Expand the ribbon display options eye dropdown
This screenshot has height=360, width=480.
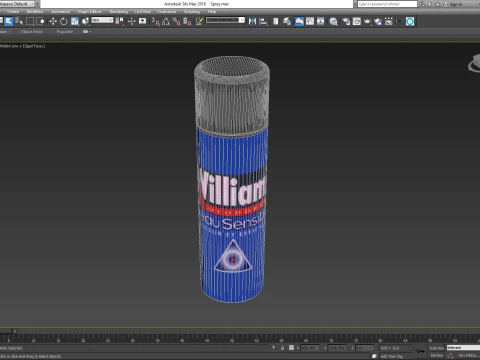click(x=86, y=32)
